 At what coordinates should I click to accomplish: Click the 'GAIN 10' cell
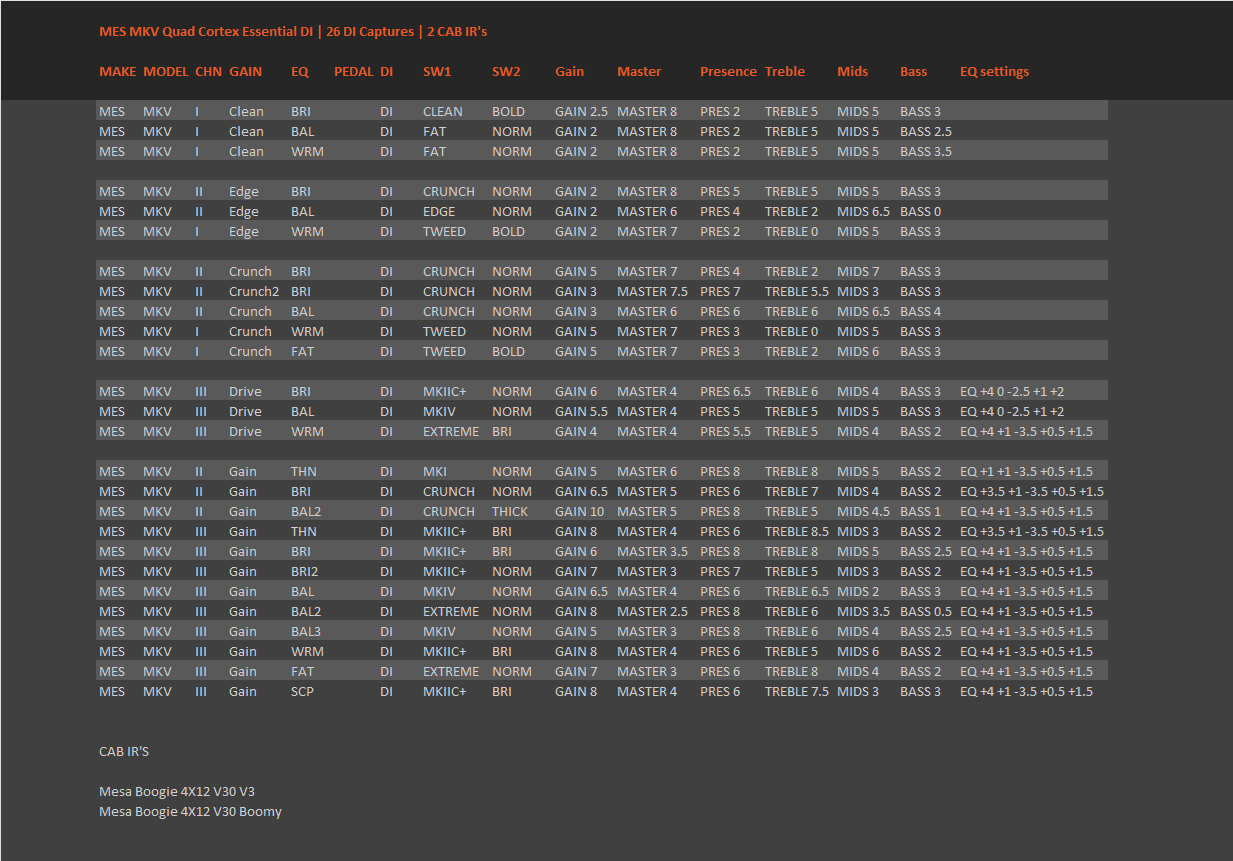[580, 512]
